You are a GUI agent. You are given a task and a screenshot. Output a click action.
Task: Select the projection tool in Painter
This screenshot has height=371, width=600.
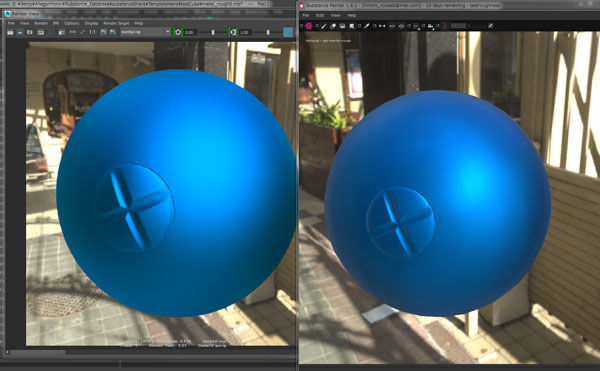pos(342,26)
